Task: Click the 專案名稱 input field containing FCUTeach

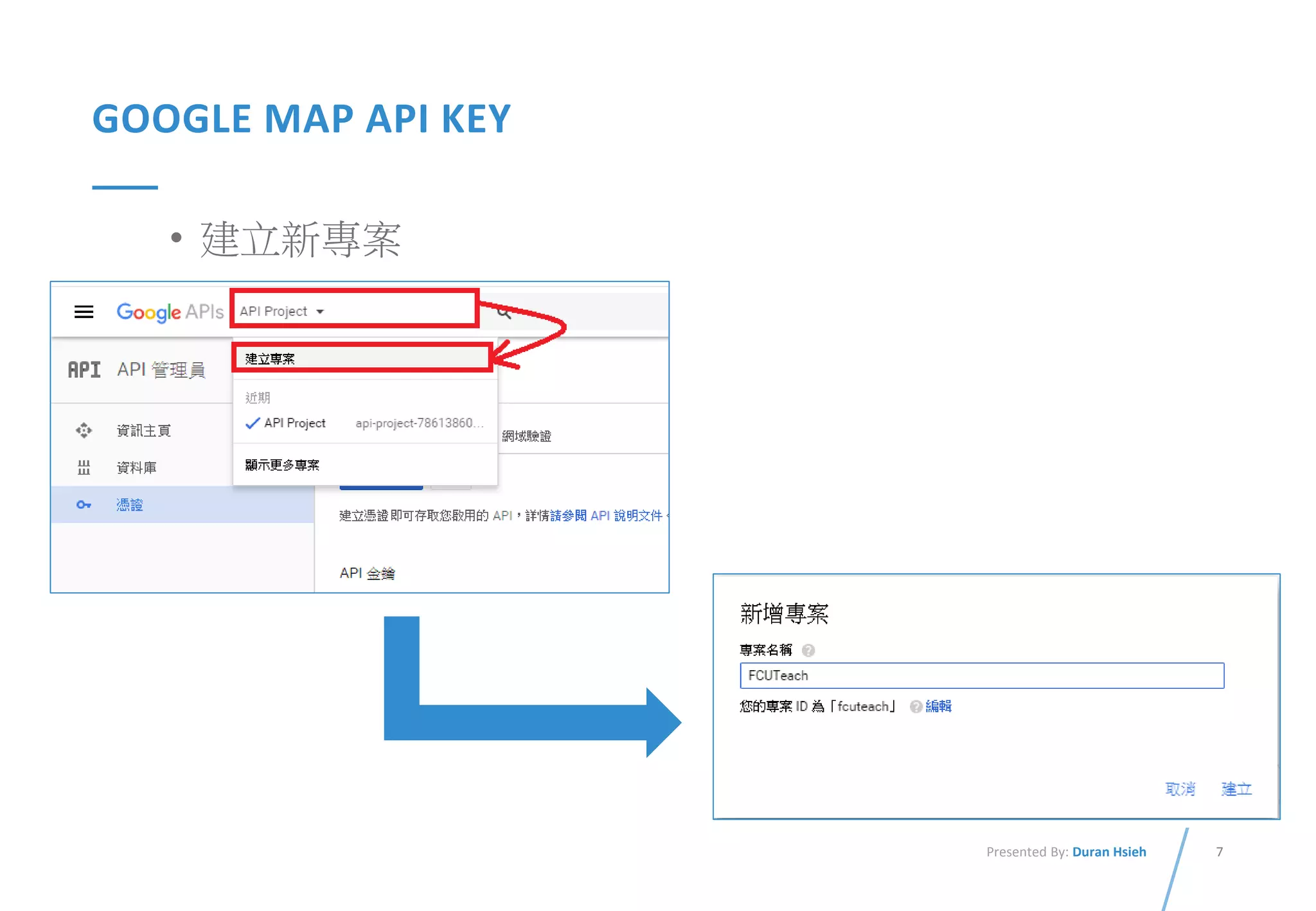Action: point(982,676)
